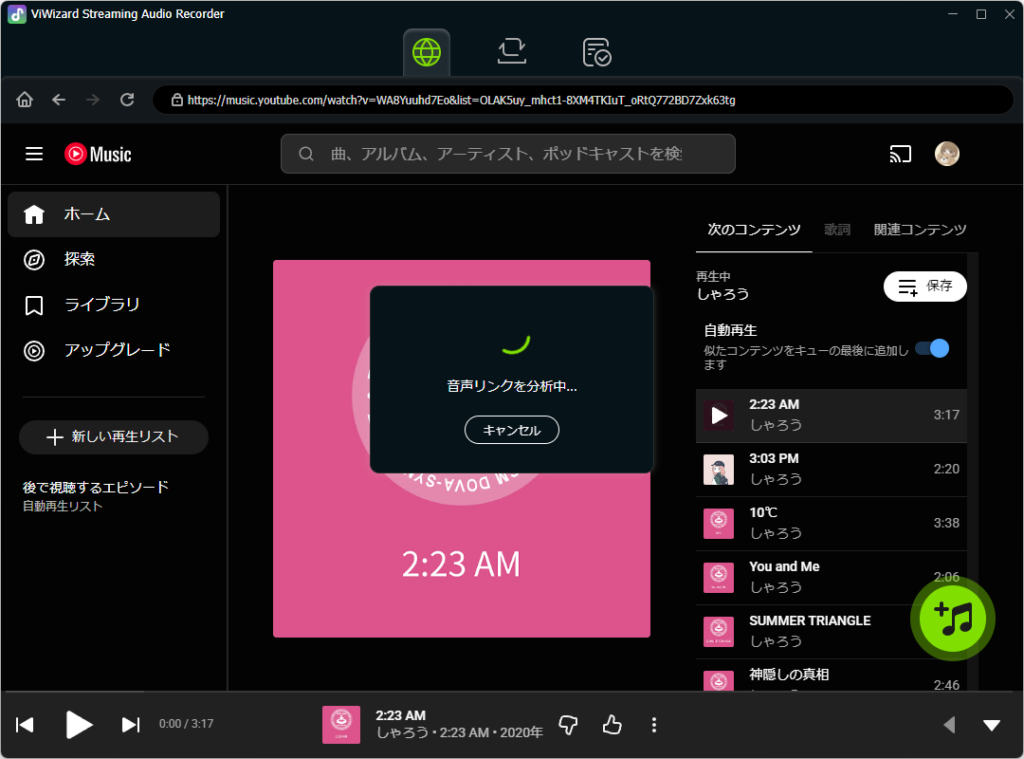
Task: Expand the player page dropdown arrow
Action: coord(991,725)
